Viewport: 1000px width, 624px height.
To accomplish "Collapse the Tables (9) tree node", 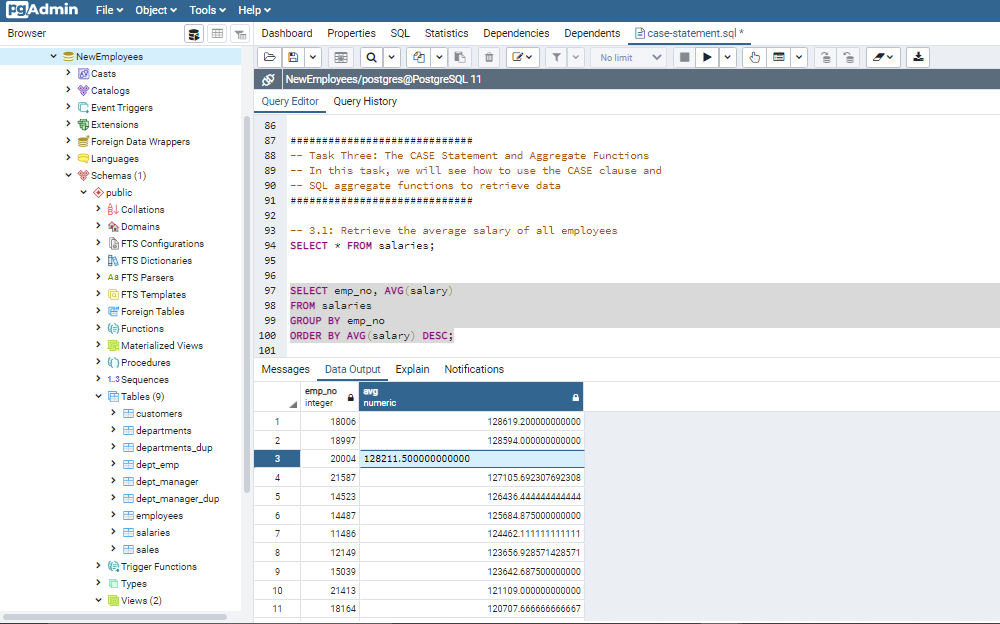I will point(98,397).
